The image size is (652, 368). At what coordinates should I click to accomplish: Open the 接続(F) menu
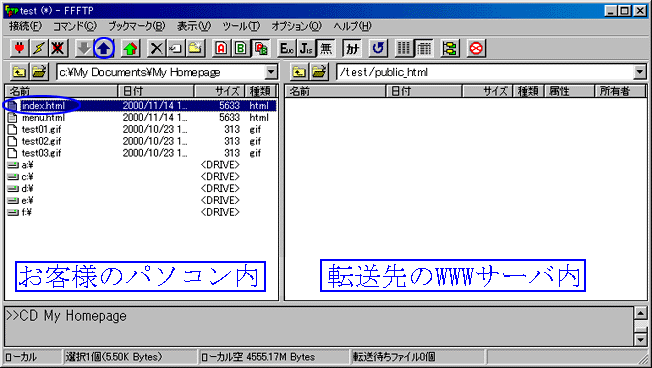[25, 26]
